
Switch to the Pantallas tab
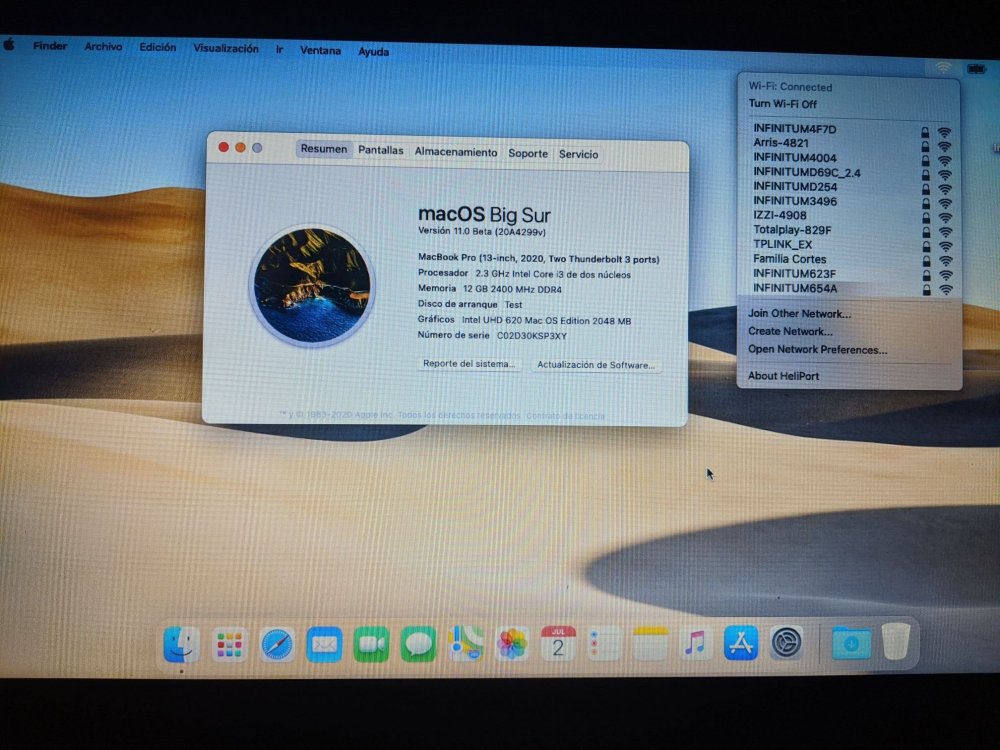point(381,150)
